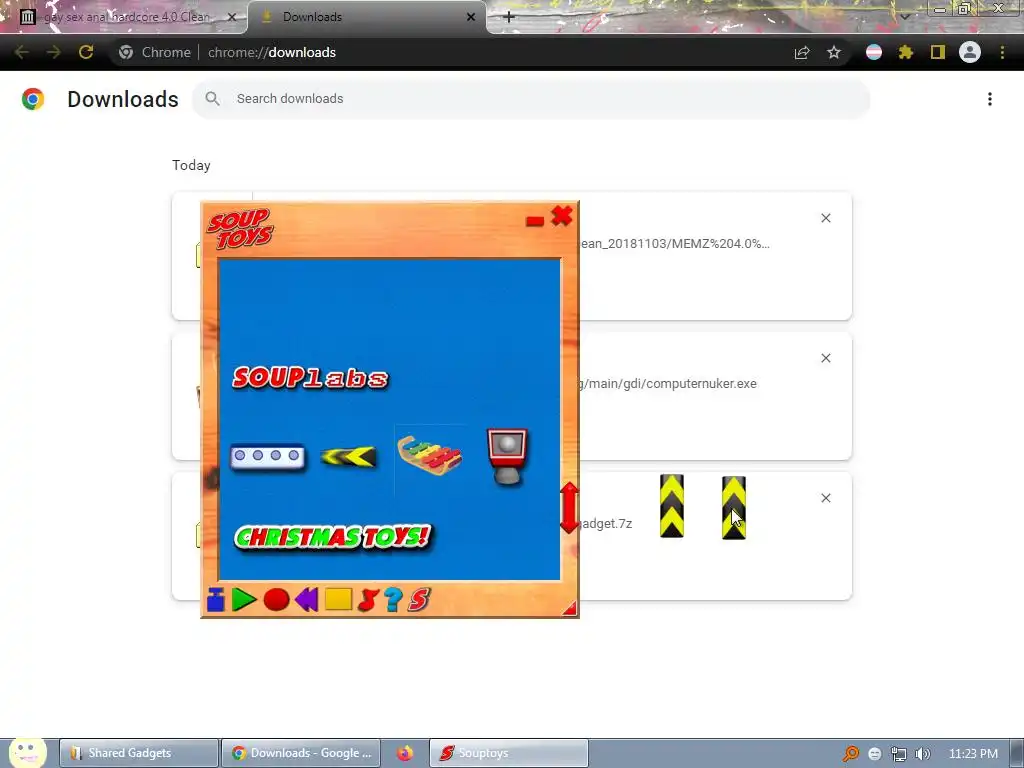Click the red music note icon in Souptoys
1024x768 pixels.
[x=368, y=600]
